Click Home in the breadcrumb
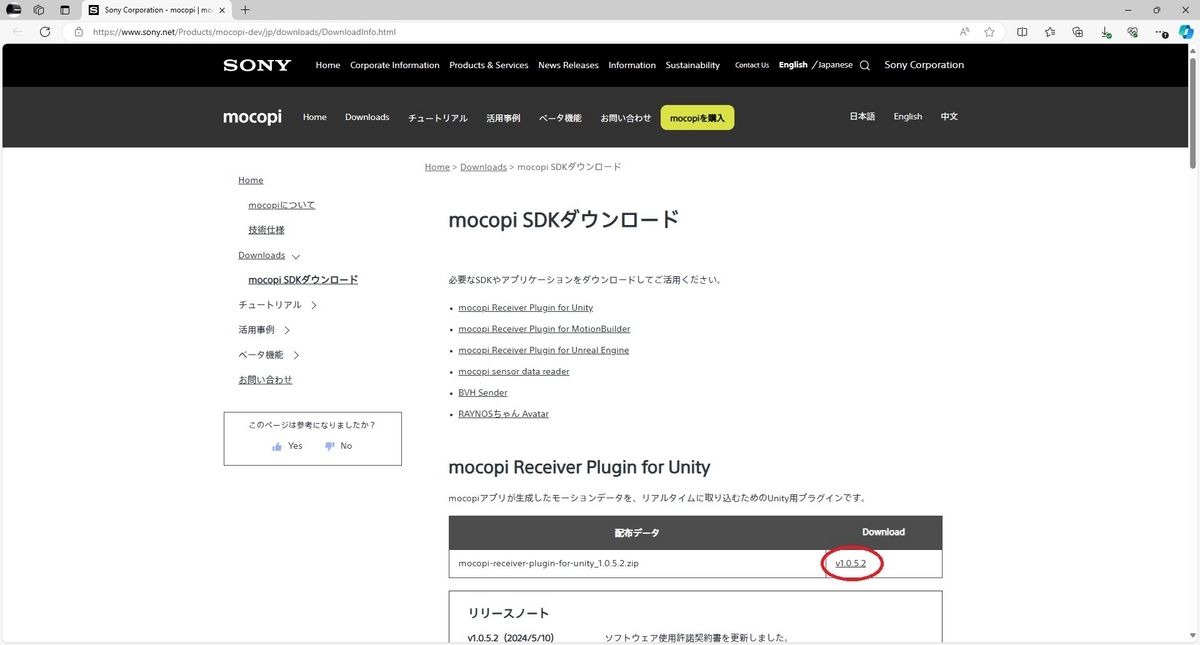The width and height of the screenshot is (1200, 645). click(x=437, y=167)
